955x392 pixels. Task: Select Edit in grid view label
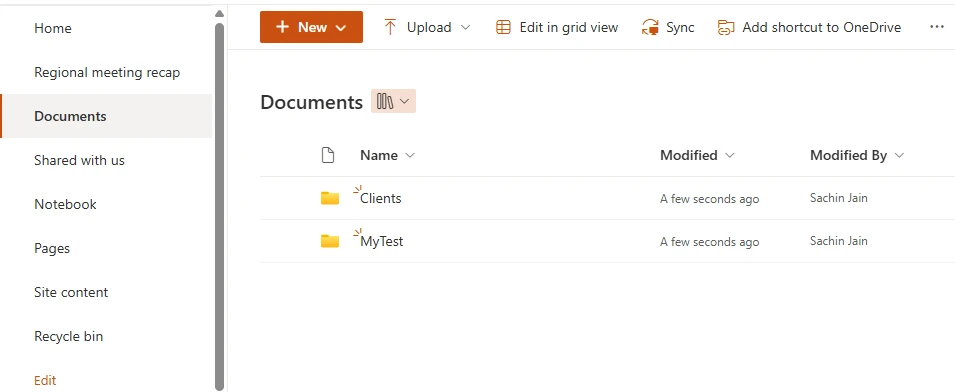click(x=569, y=27)
